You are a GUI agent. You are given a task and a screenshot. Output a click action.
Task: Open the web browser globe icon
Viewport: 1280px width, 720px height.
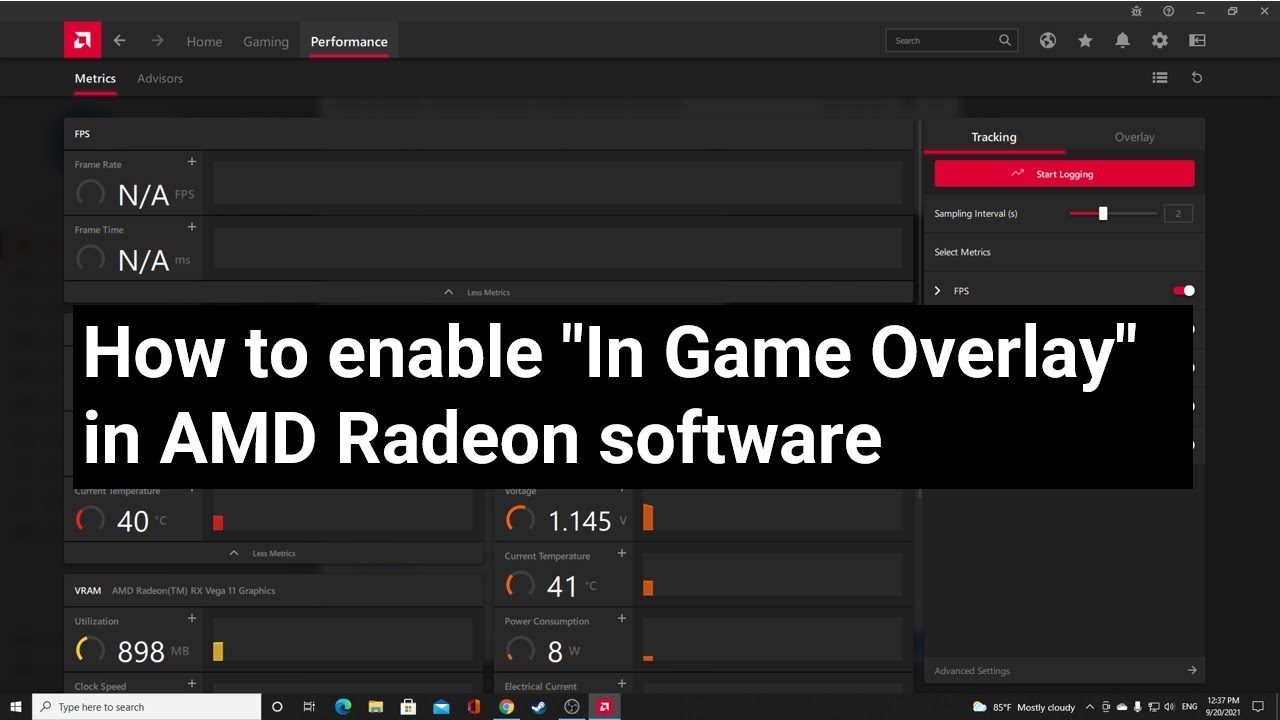click(x=1048, y=41)
